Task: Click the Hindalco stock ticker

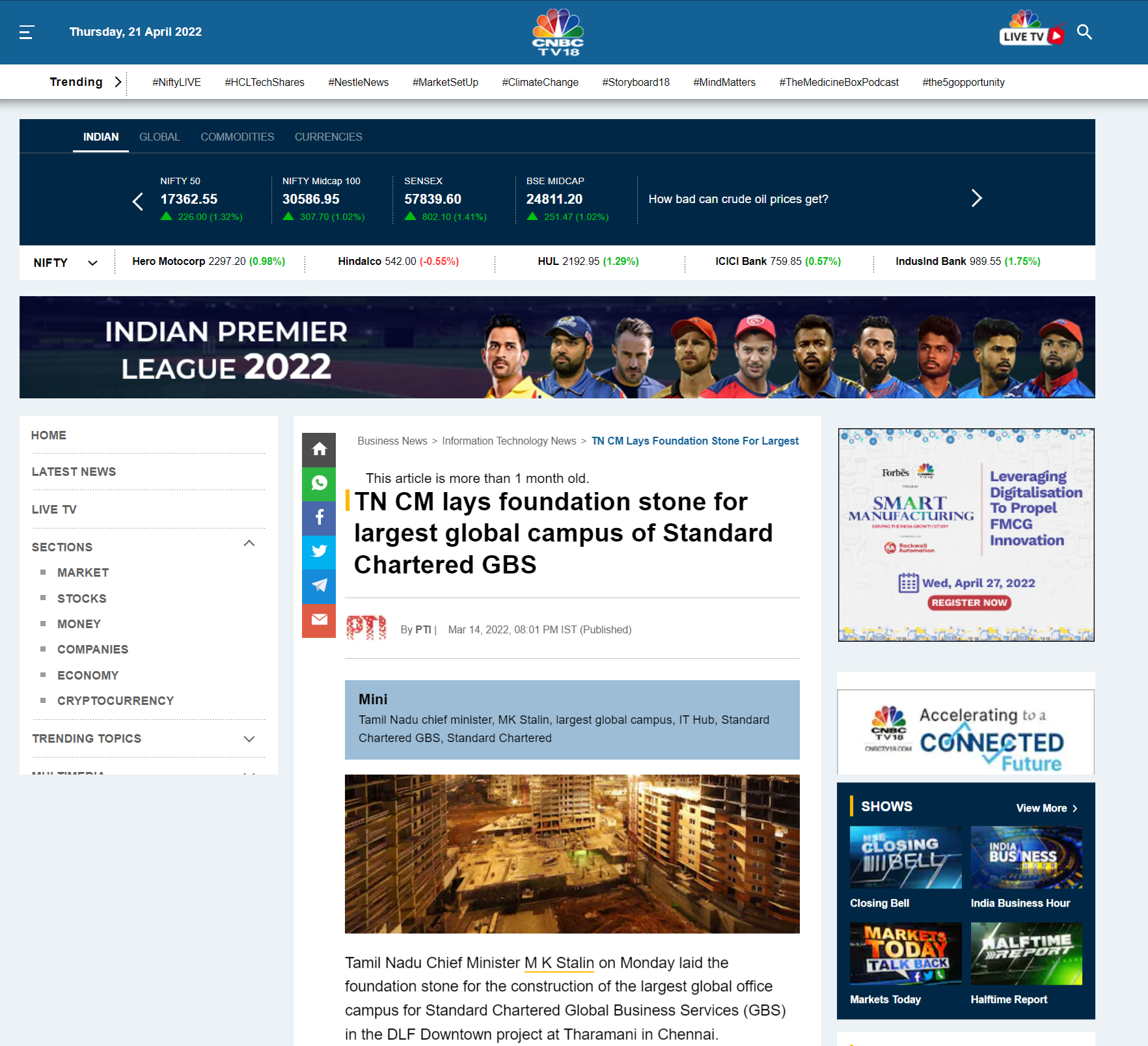Action: click(398, 262)
